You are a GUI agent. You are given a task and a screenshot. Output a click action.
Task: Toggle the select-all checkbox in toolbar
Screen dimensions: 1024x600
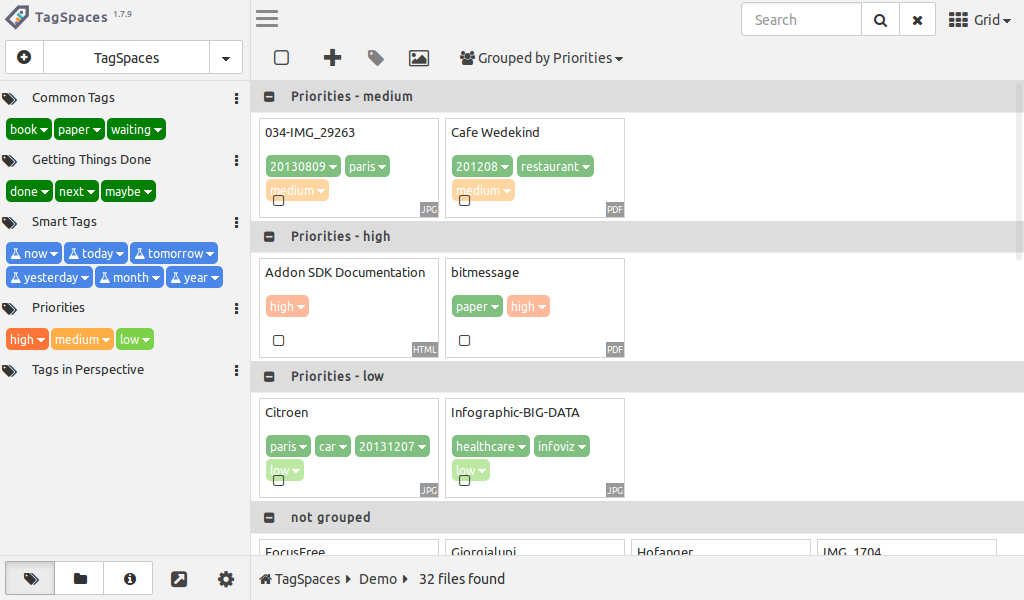click(282, 58)
